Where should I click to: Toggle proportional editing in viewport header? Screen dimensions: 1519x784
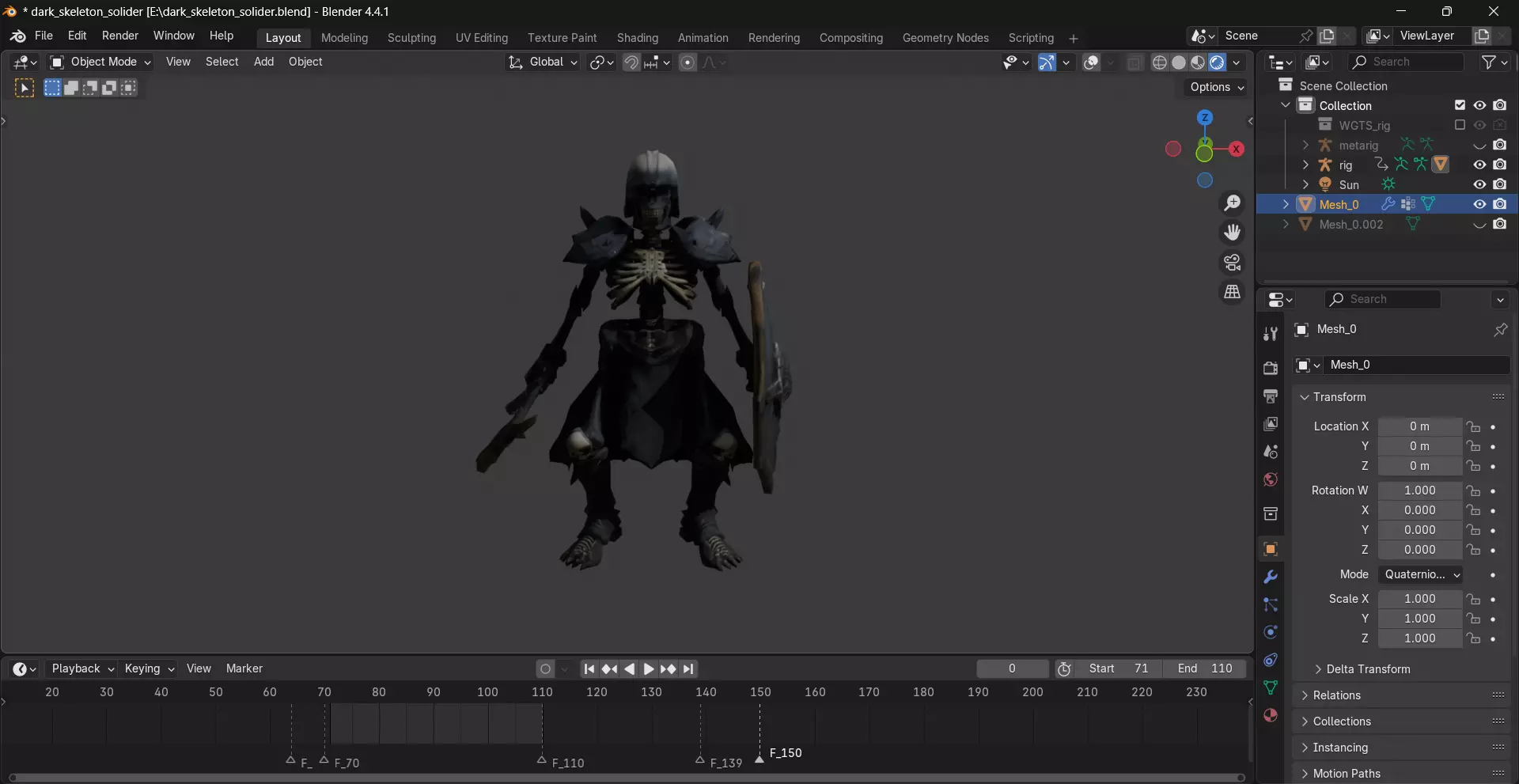click(x=688, y=62)
